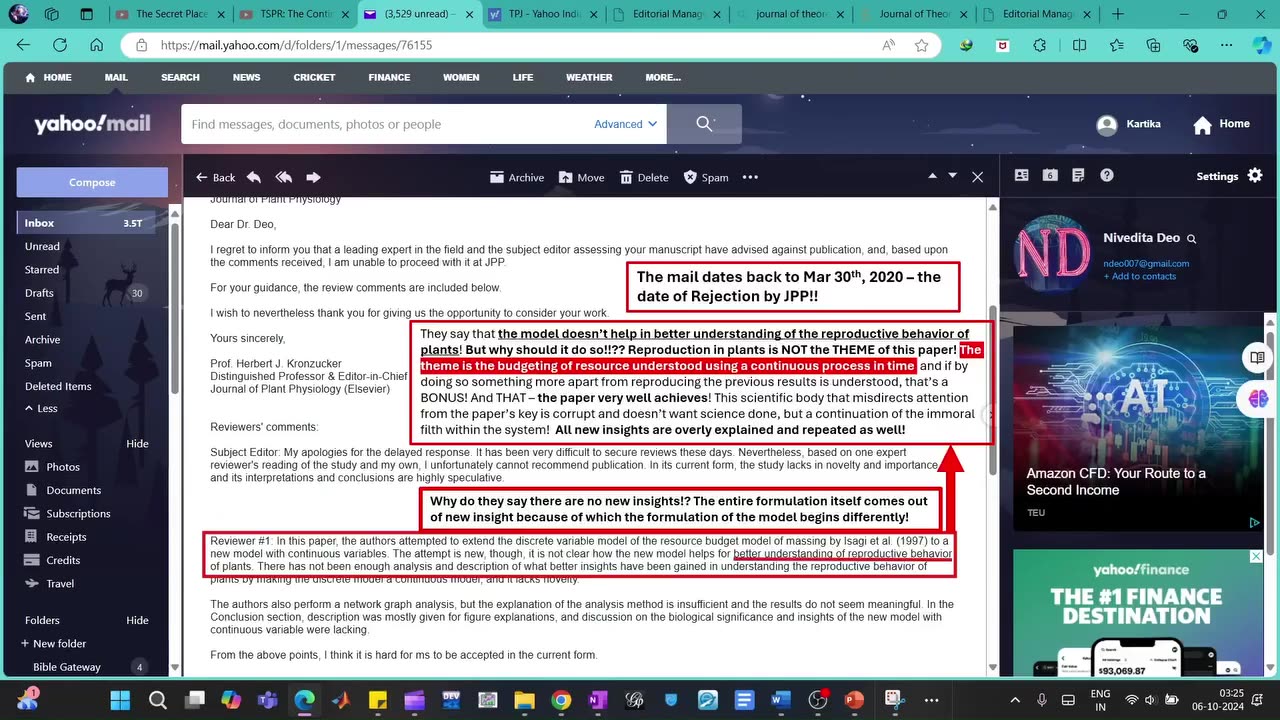This screenshot has width=1280, height=720.
Task: Switch to The Secret Place browser tab
Action: 168,14
